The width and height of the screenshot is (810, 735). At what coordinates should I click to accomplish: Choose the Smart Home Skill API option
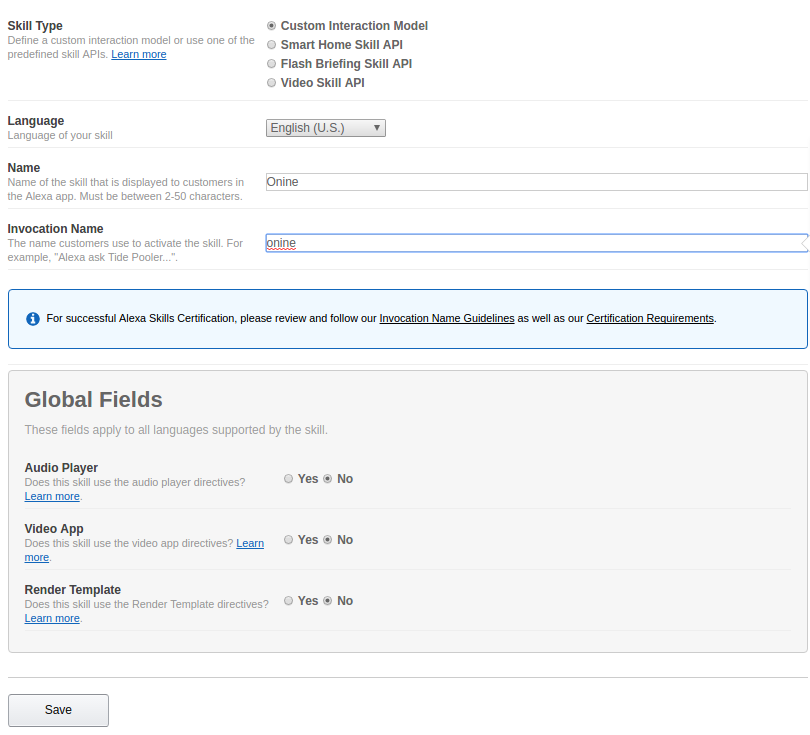(272, 45)
